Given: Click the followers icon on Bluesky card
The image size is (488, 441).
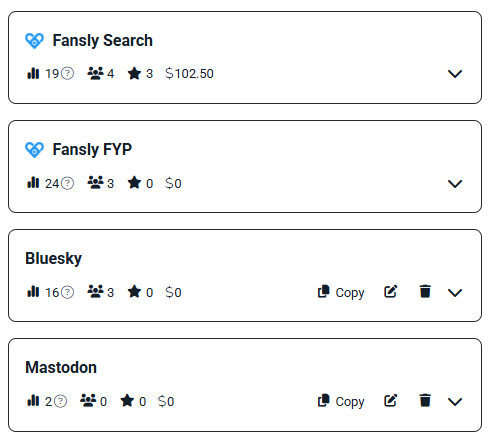Looking at the screenshot, I should 95,291.
